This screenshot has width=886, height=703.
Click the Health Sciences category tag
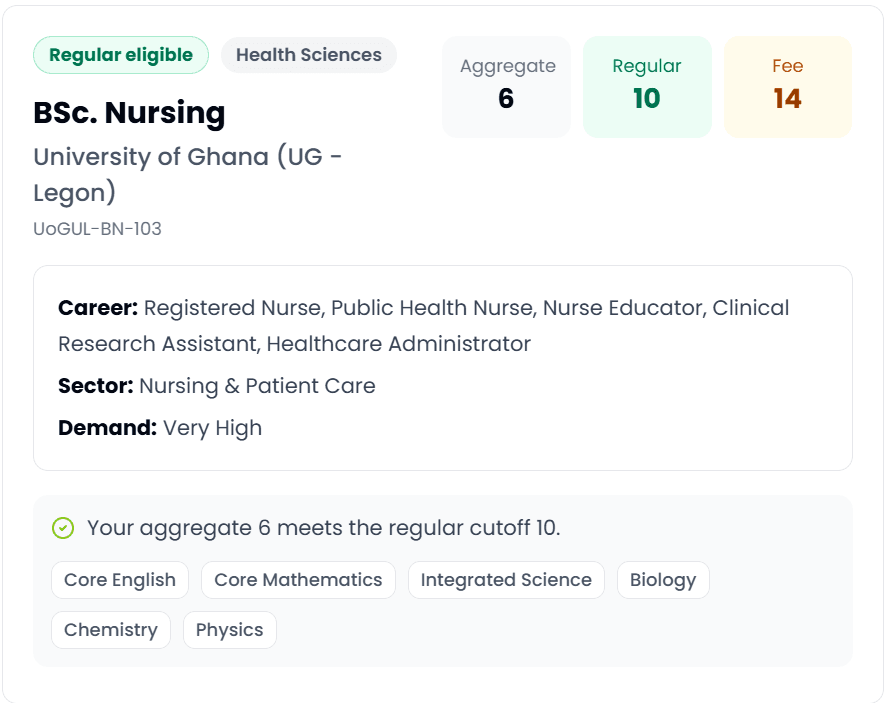coord(309,55)
